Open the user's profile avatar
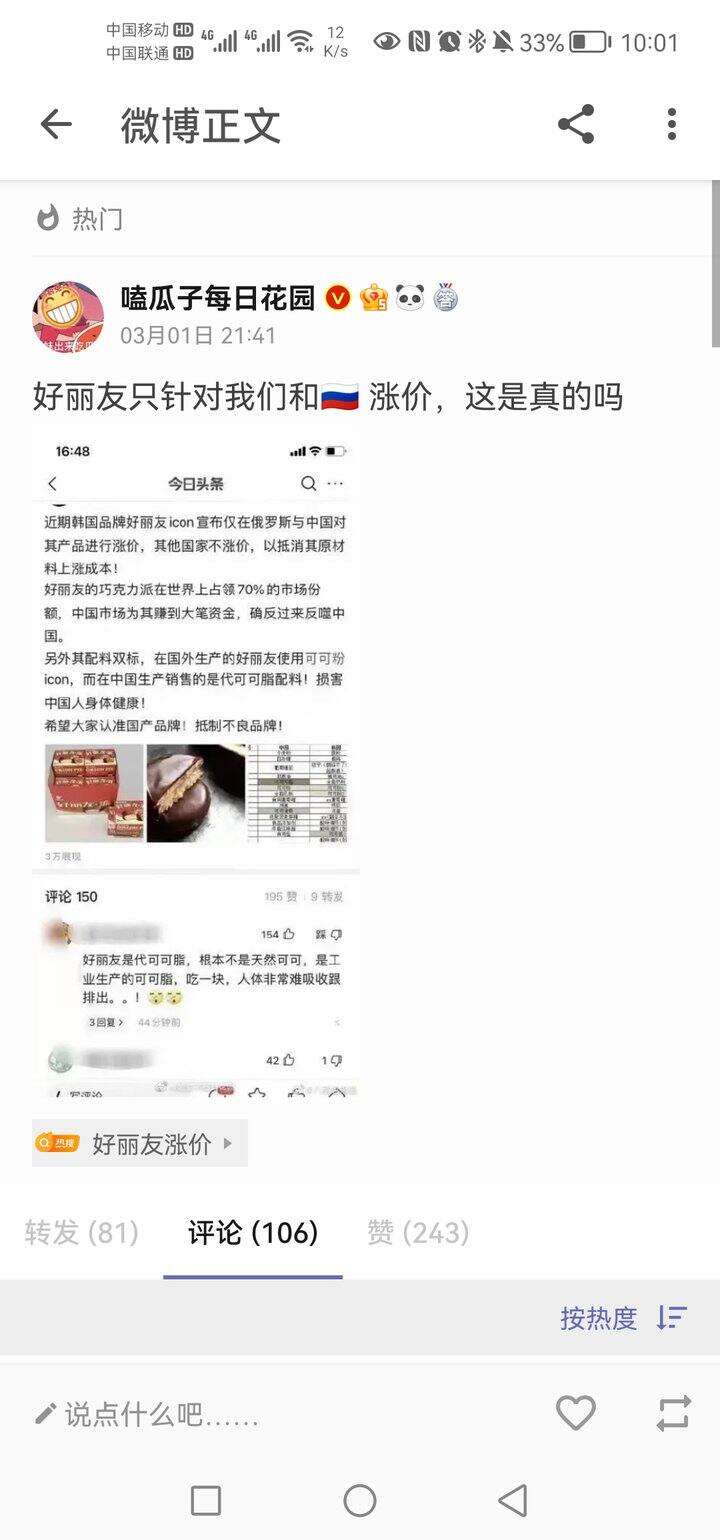Viewport: 720px width, 1540px height. pos(68,317)
